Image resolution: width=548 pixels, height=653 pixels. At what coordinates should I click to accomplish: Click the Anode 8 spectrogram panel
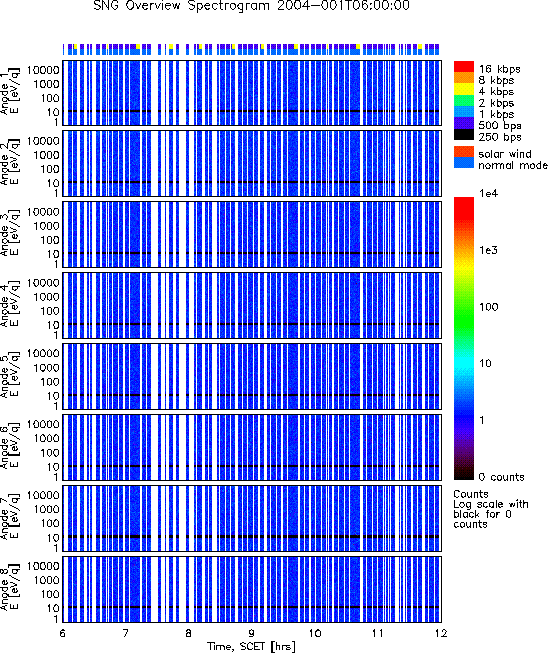pyautogui.click(x=252, y=589)
